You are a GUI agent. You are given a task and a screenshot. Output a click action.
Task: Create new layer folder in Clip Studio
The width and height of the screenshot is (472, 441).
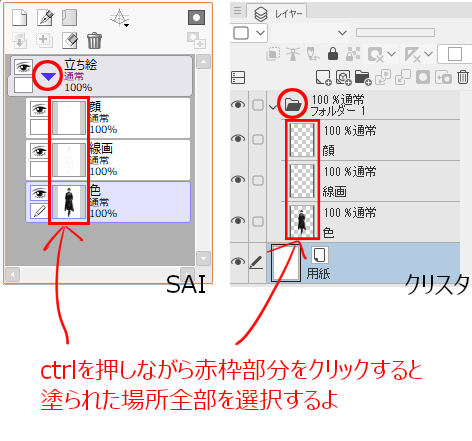click(x=363, y=77)
